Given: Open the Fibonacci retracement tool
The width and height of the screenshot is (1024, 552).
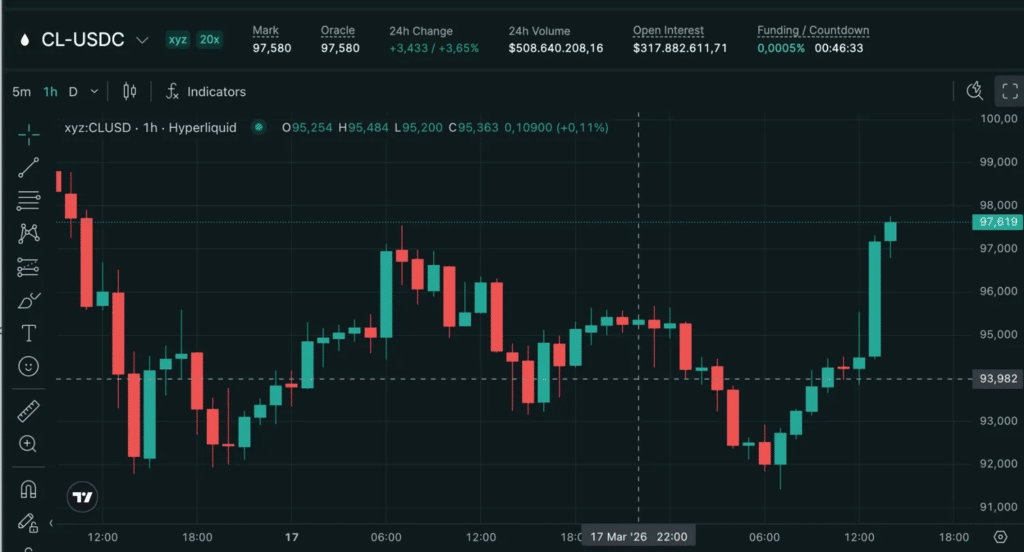Looking at the screenshot, I should pos(28,201).
